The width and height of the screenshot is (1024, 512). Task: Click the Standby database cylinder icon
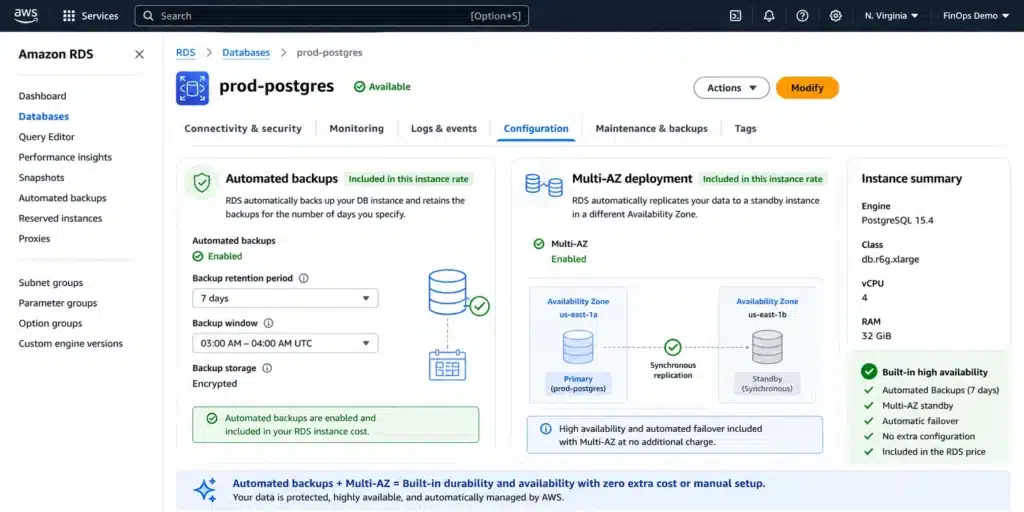click(767, 347)
